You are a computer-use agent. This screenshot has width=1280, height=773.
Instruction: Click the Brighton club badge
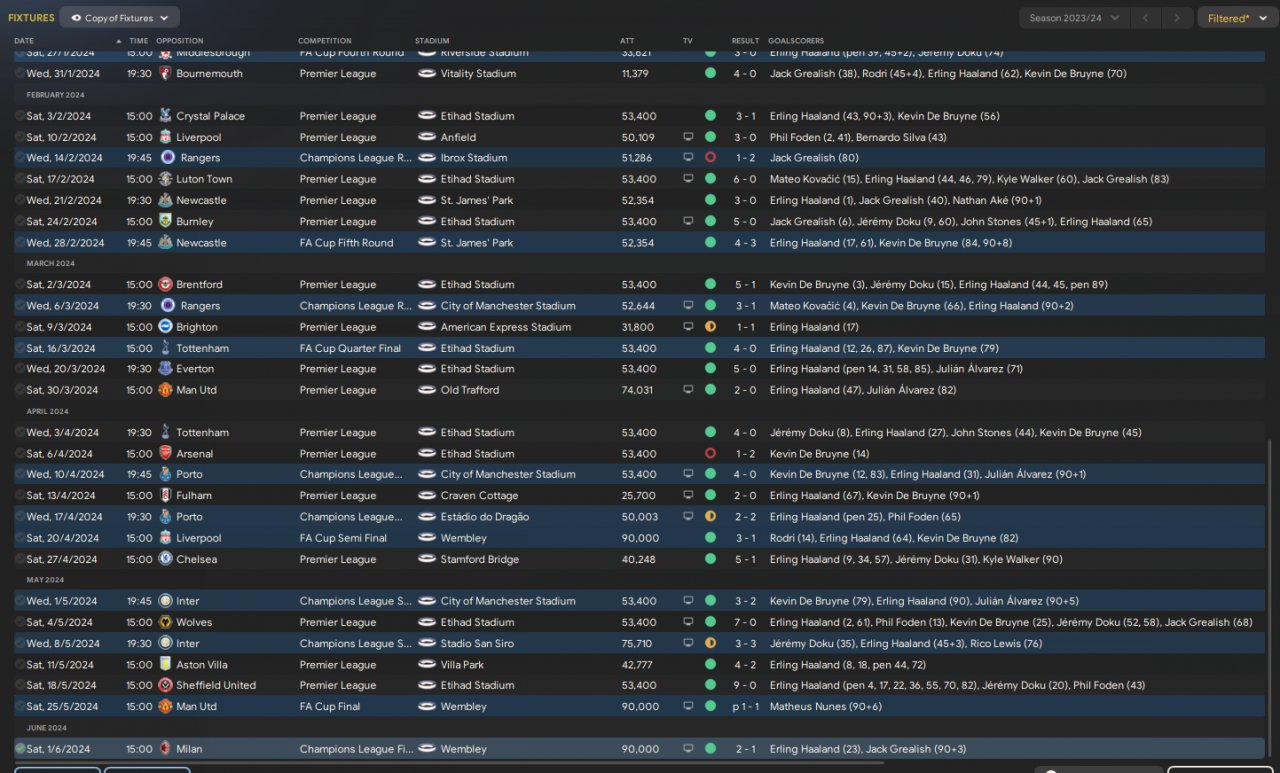coord(166,327)
